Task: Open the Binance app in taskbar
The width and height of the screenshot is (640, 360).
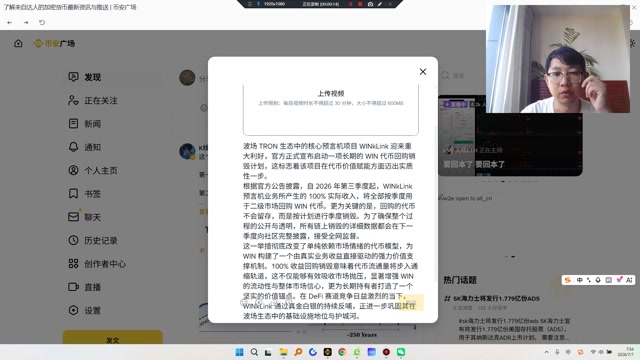Action: click(x=327, y=352)
